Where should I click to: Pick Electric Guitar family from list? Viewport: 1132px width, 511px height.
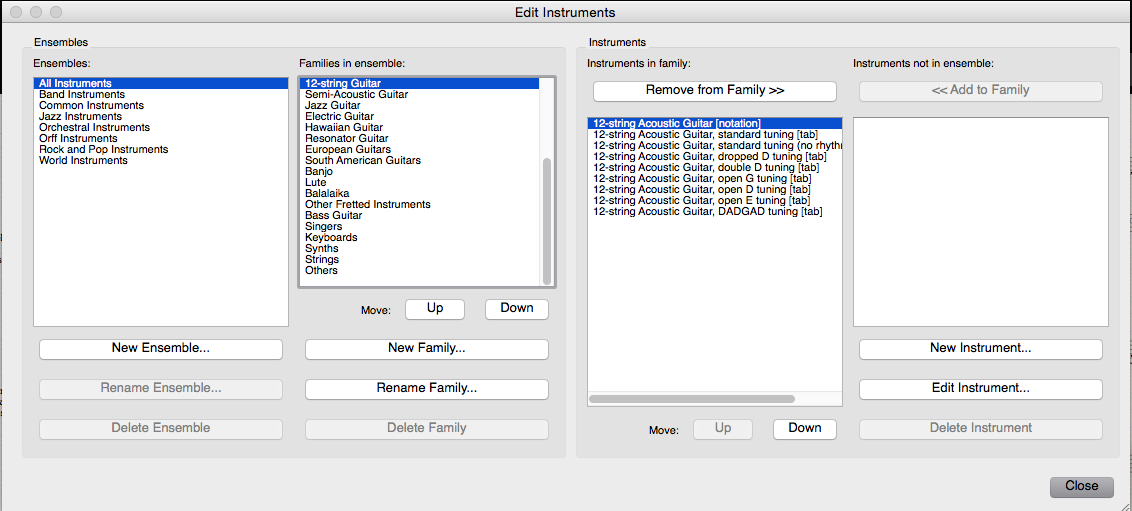coord(339,117)
